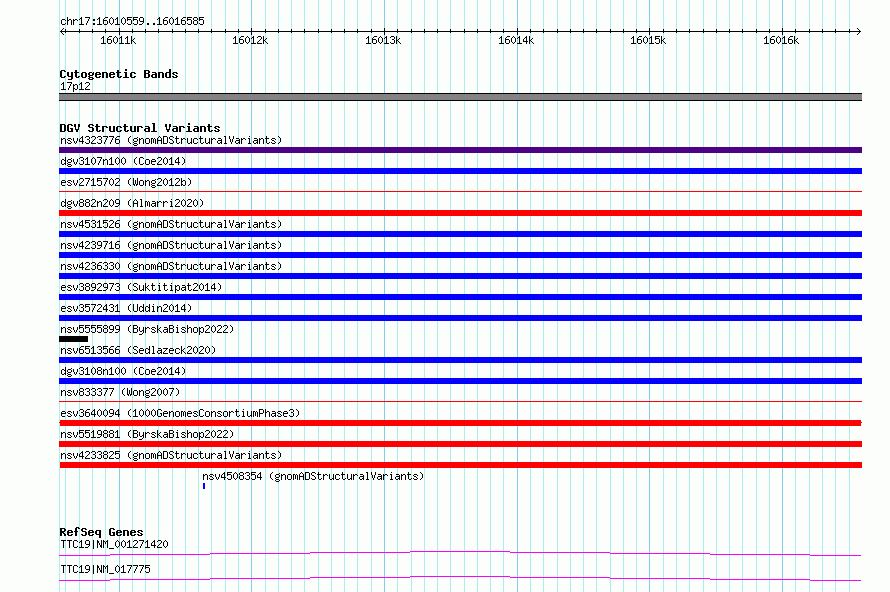890x592 pixels.
Task: Click the thin red line of nsv833377
Action: [x=460, y=402]
